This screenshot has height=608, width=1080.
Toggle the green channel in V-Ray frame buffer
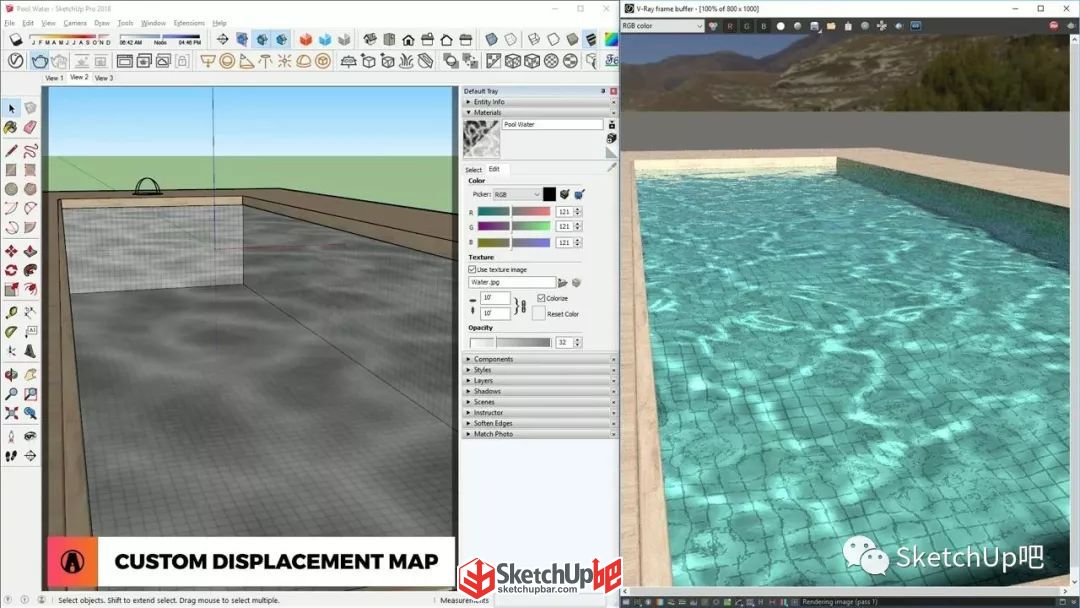coord(747,26)
